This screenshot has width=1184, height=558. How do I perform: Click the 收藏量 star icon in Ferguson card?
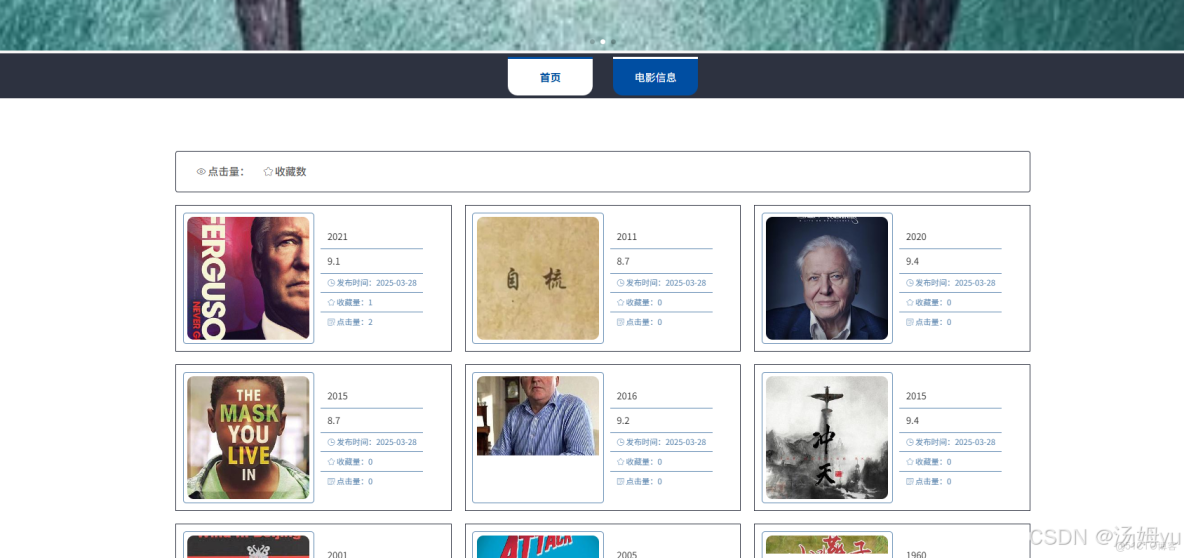331,302
